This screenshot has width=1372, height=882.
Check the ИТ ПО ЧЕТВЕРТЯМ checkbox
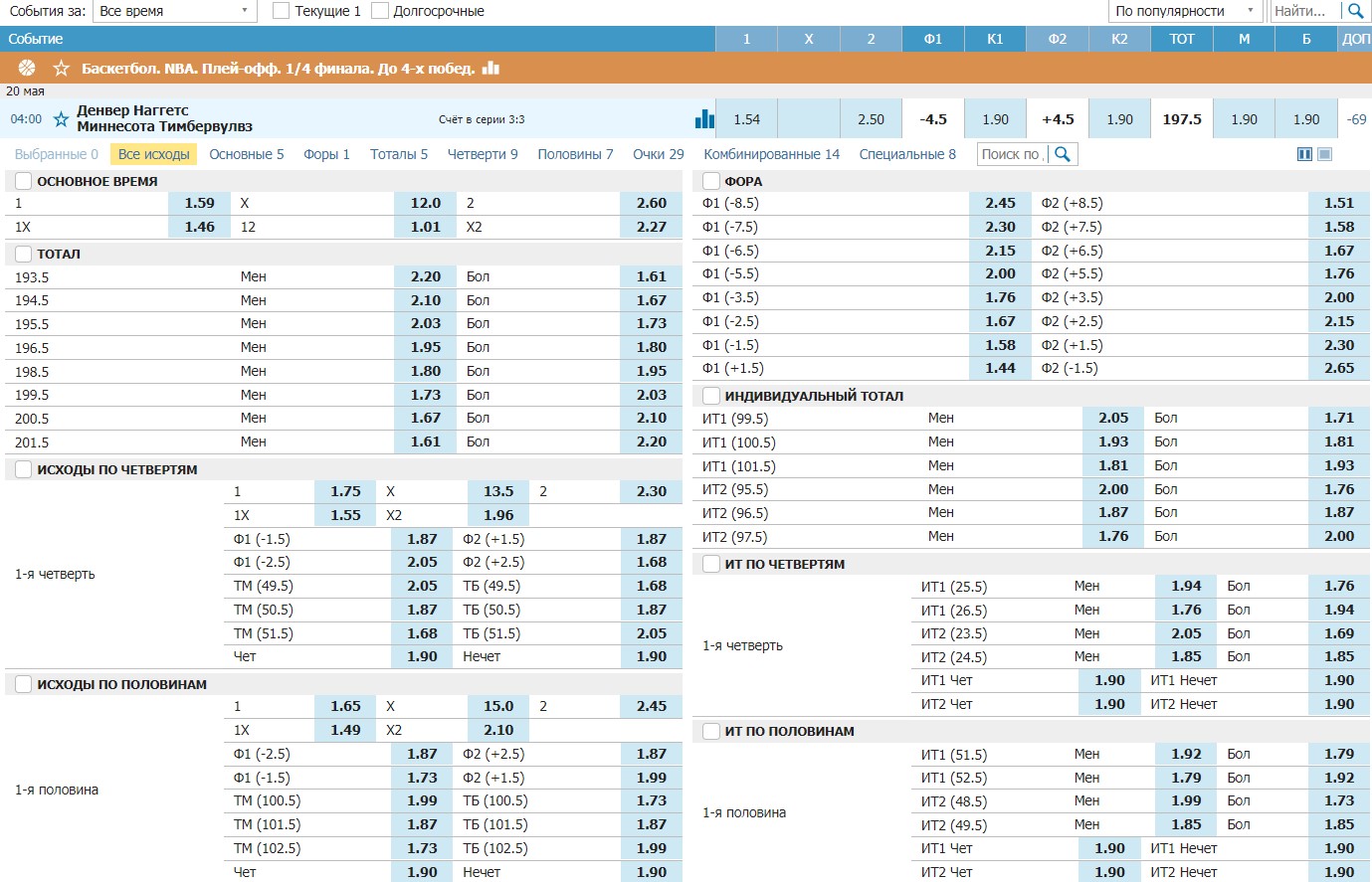tap(711, 564)
